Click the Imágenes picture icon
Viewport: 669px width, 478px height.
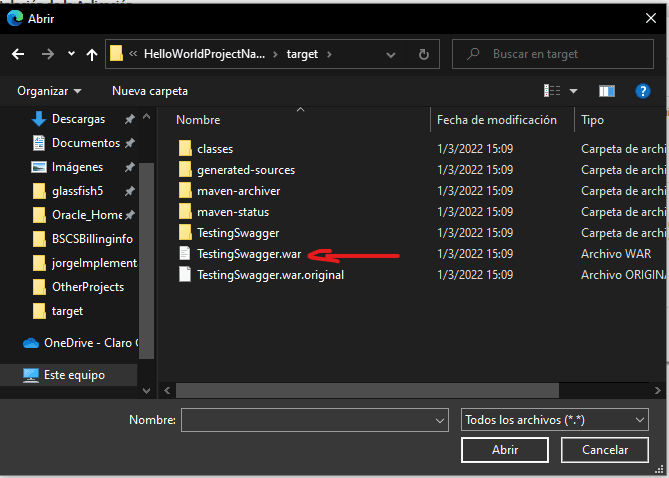coord(39,167)
